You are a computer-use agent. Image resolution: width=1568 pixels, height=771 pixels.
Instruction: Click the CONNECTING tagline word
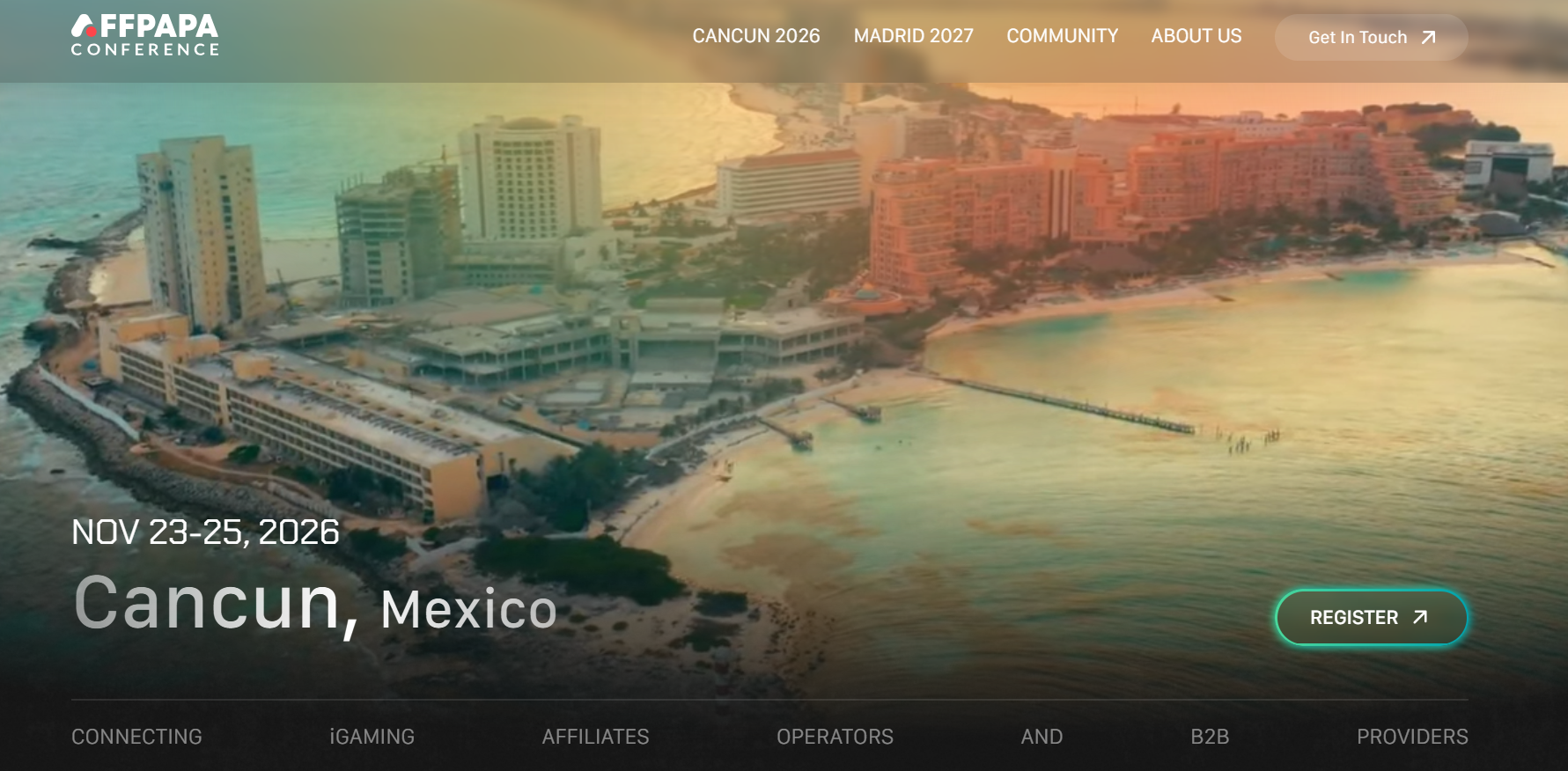136,737
